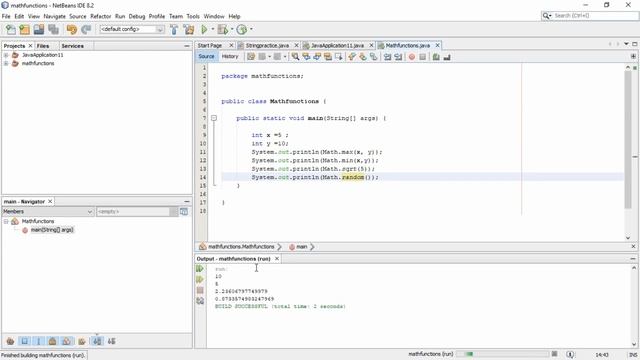The height and width of the screenshot is (360, 640).
Task: Toggle Show Fields filter in Navigator
Action: tap(24, 341)
